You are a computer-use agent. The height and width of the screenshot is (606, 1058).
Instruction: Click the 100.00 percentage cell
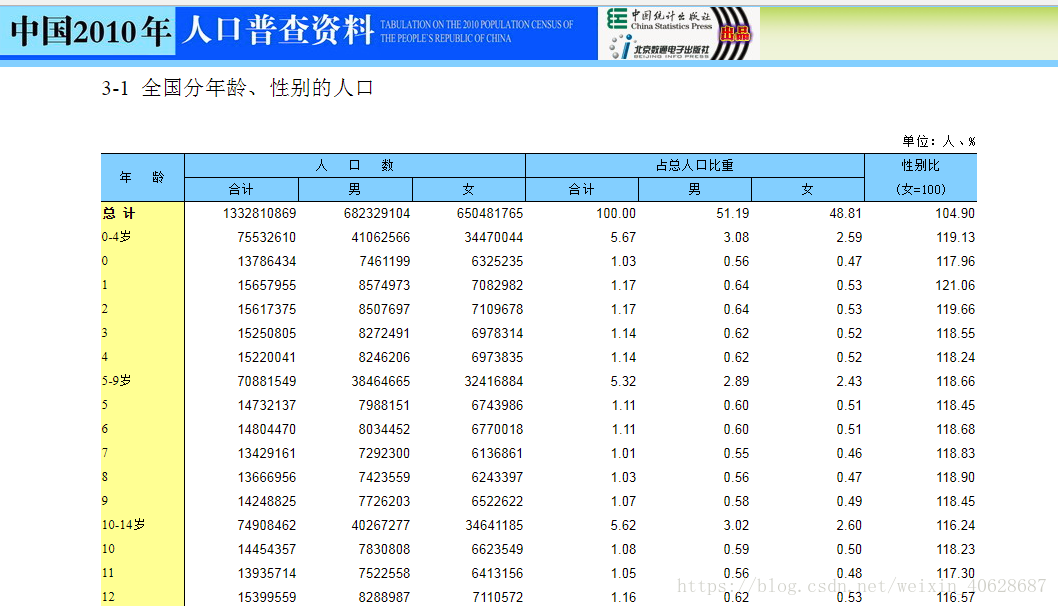[616, 213]
